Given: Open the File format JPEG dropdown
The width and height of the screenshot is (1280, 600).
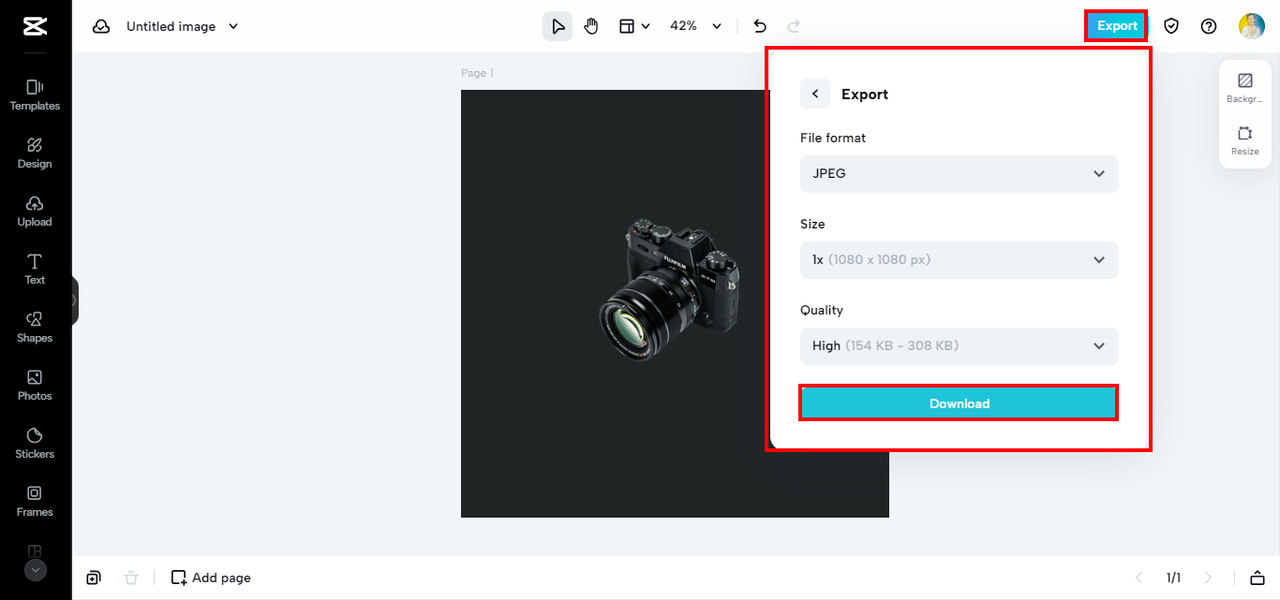Looking at the screenshot, I should (x=959, y=174).
